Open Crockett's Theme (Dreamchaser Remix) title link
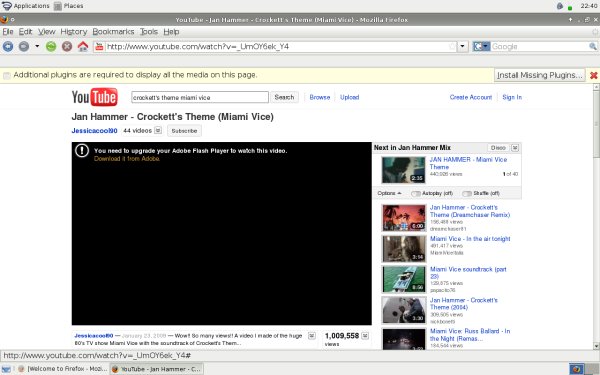The width and height of the screenshot is (600, 375). click(470, 211)
